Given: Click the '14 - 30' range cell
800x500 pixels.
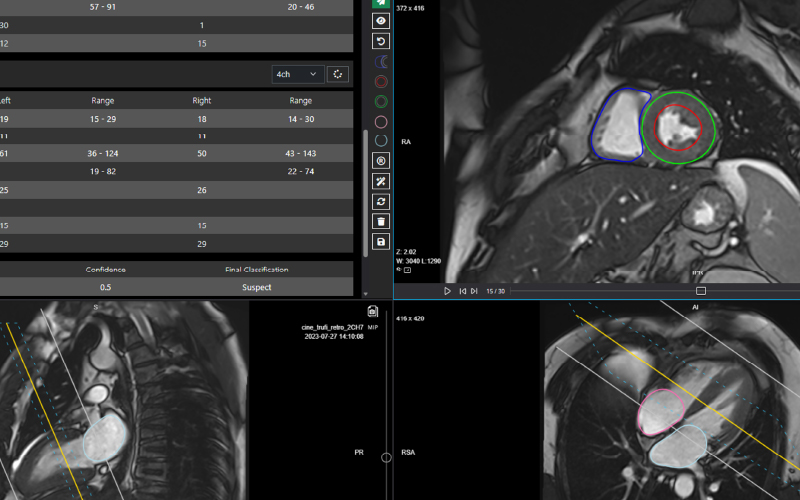Looking at the screenshot, I should 301,119.
